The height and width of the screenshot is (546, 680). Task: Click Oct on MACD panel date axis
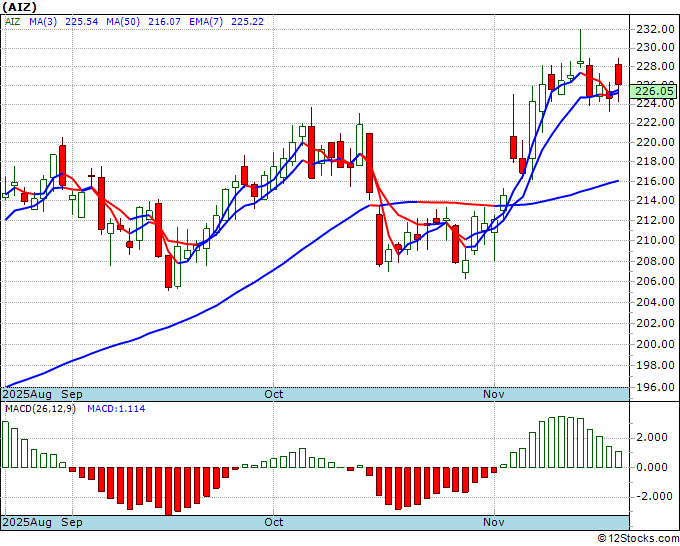click(x=274, y=522)
